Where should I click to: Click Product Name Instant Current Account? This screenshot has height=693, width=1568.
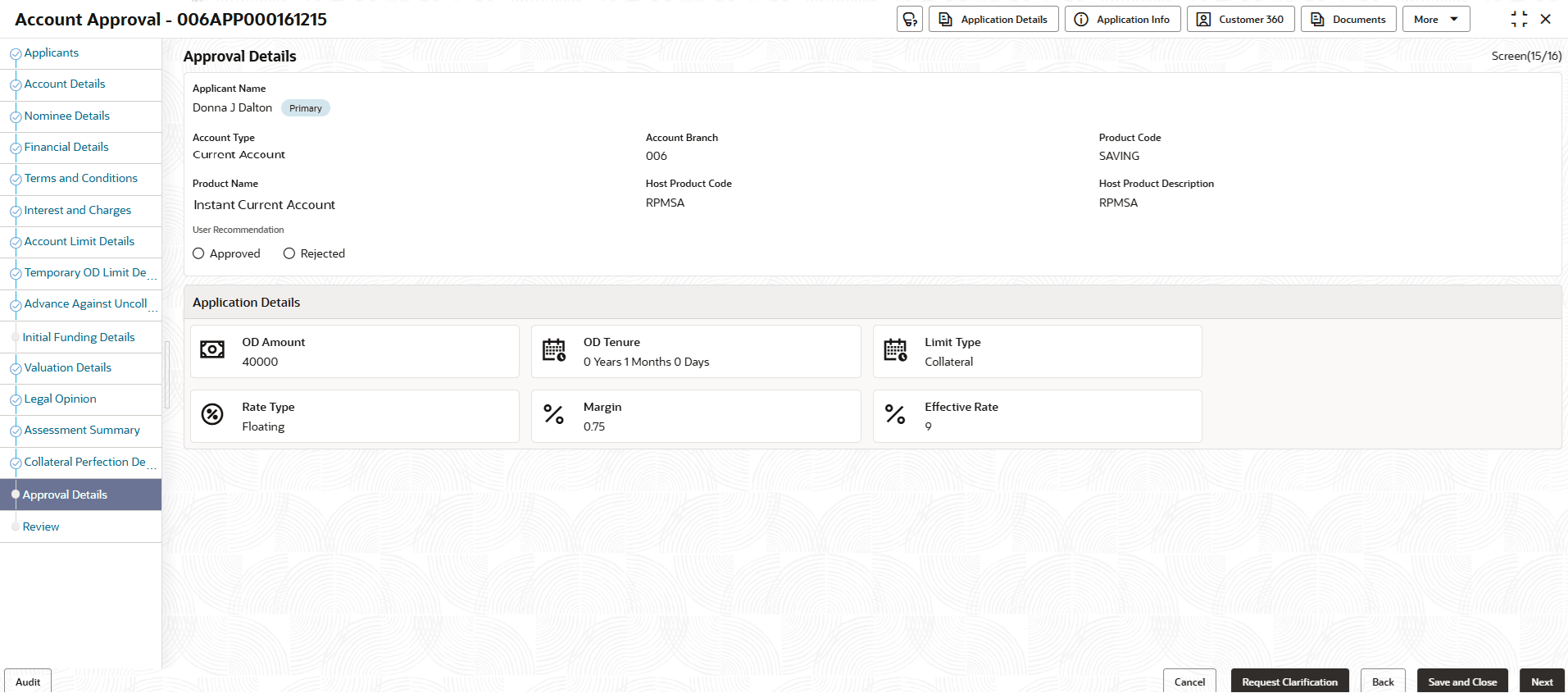coord(265,205)
